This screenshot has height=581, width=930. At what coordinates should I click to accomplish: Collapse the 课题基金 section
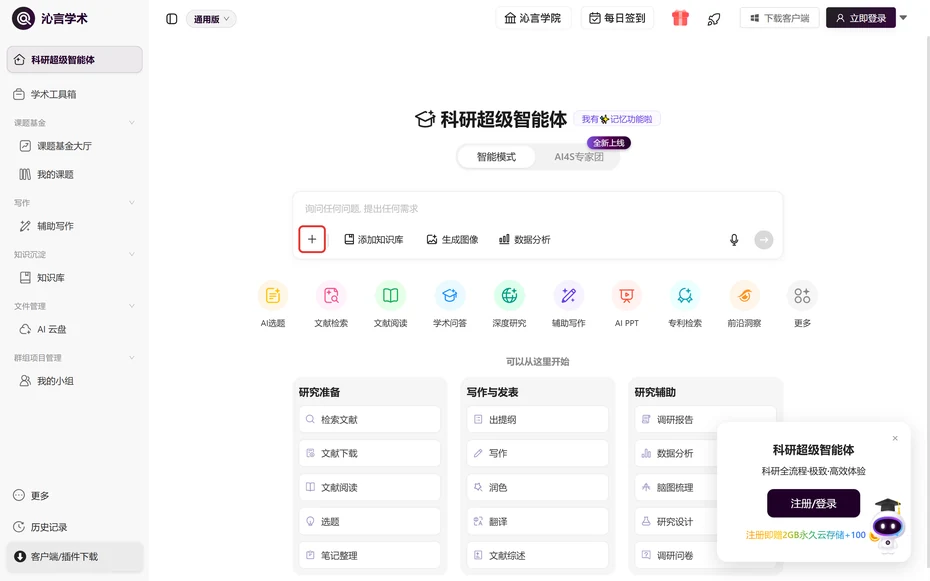point(132,123)
